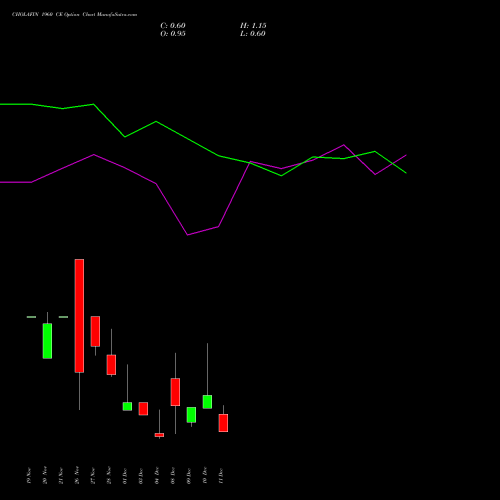
Task: Click the 20 Nov date label
Action: pyautogui.click(x=45, y=475)
